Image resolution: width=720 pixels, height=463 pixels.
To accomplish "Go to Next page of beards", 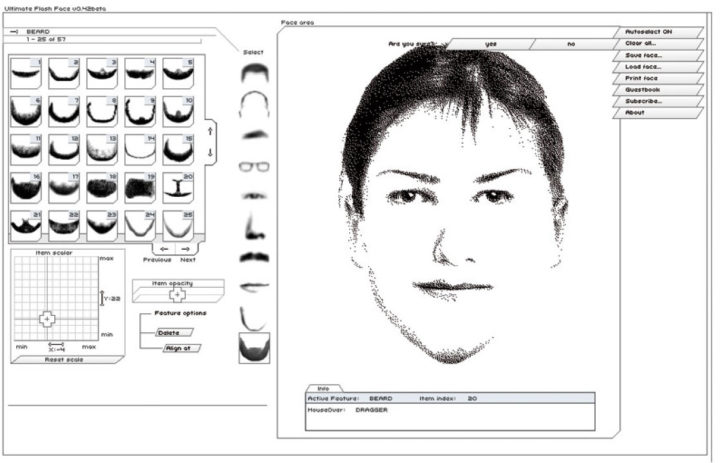I will [186, 249].
